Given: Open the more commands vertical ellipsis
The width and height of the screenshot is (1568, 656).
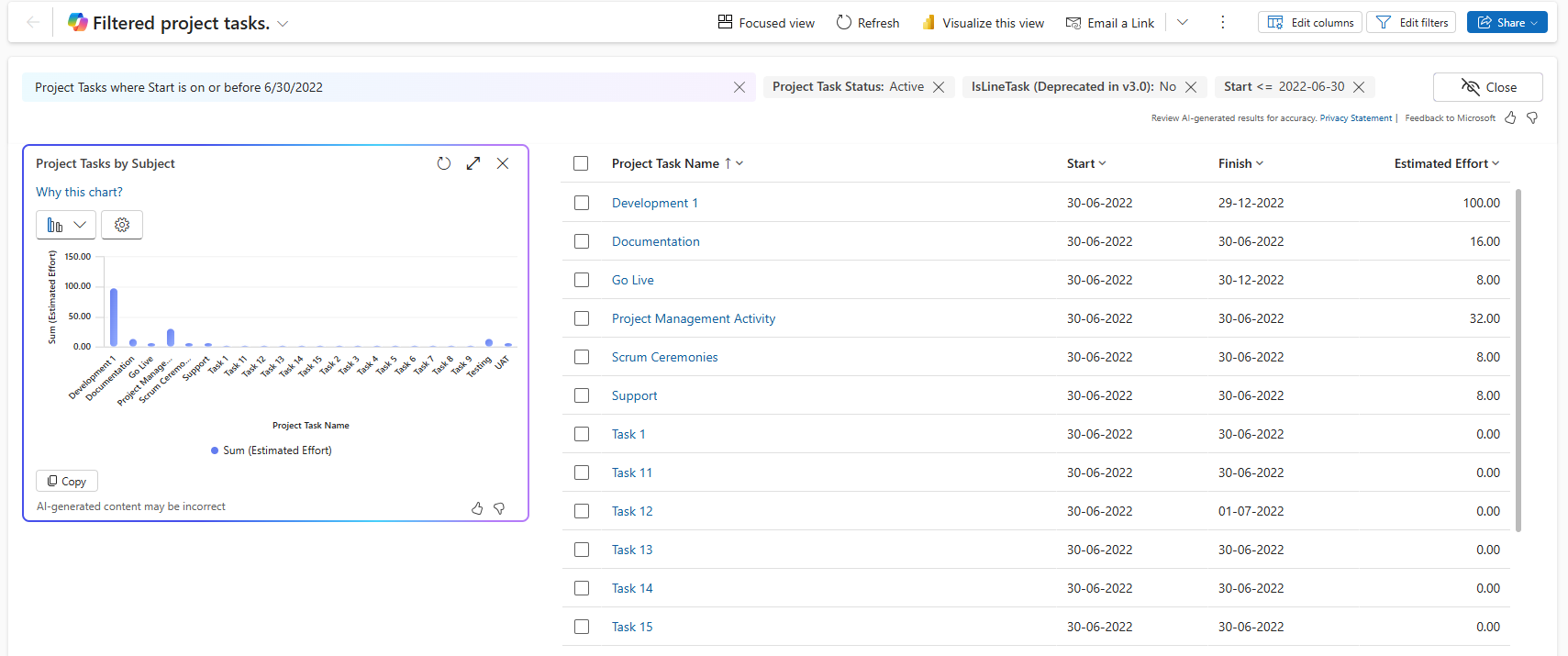Looking at the screenshot, I should click(x=1222, y=23).
